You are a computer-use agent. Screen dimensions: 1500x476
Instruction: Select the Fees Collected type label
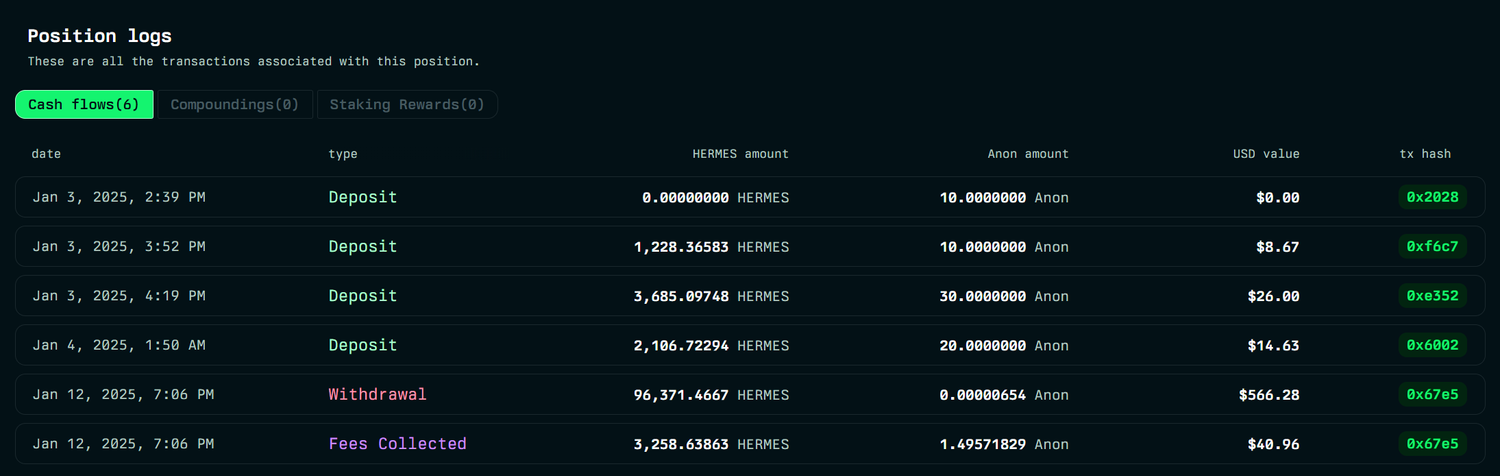click(x=397, y=444)
